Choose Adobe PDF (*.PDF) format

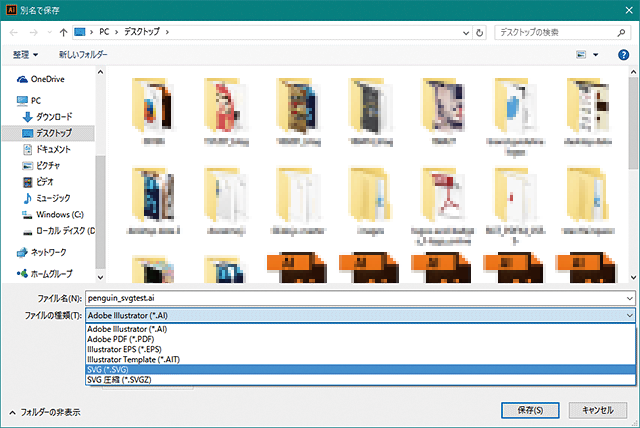coord(361,339)
